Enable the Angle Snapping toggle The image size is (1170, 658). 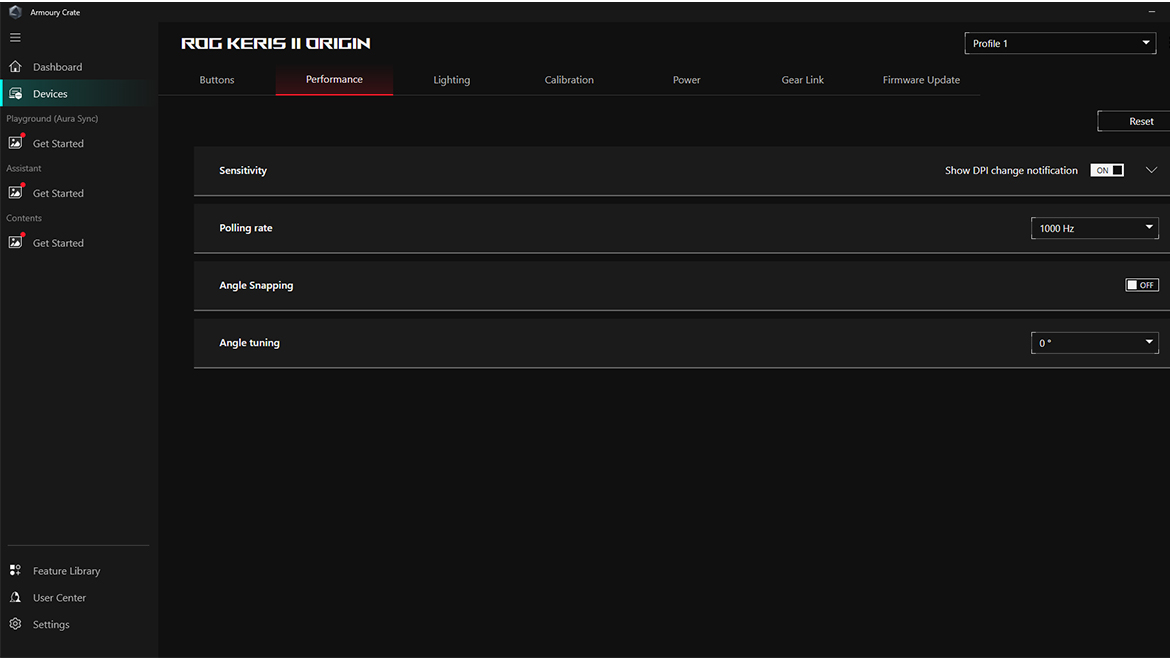point(1142,285)
